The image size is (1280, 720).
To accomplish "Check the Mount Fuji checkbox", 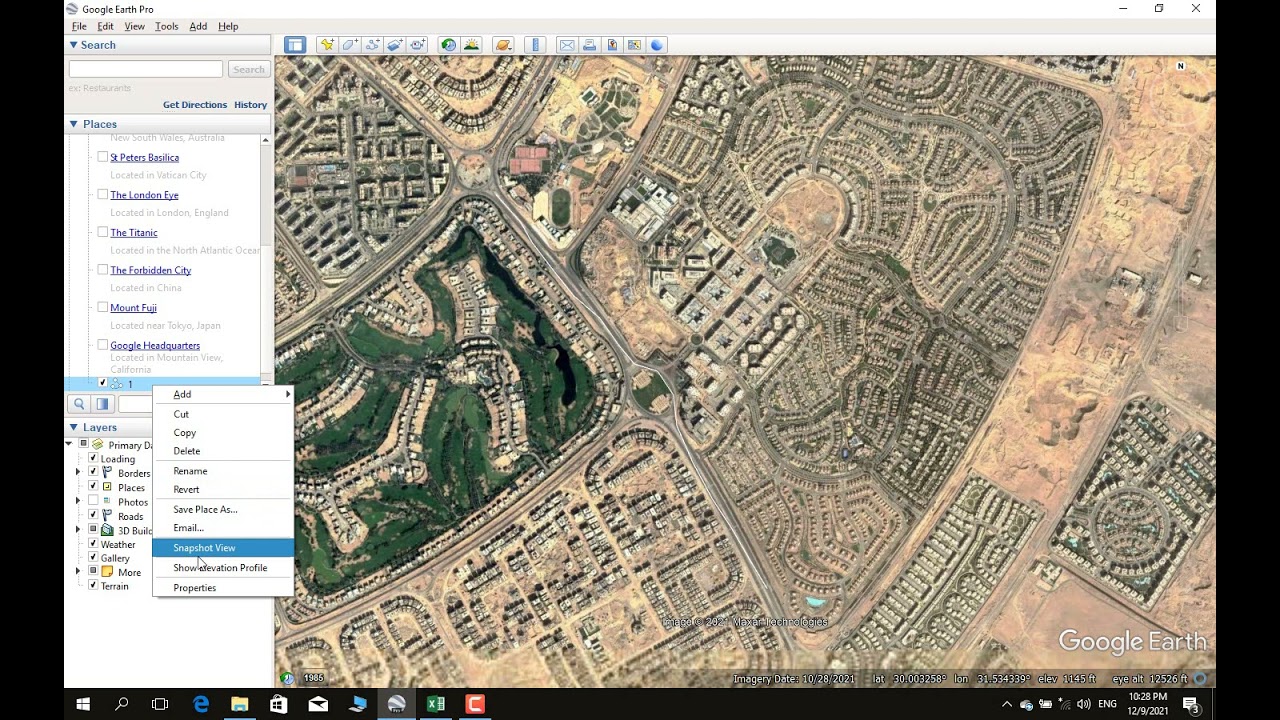I will click(x=102, y=307).
